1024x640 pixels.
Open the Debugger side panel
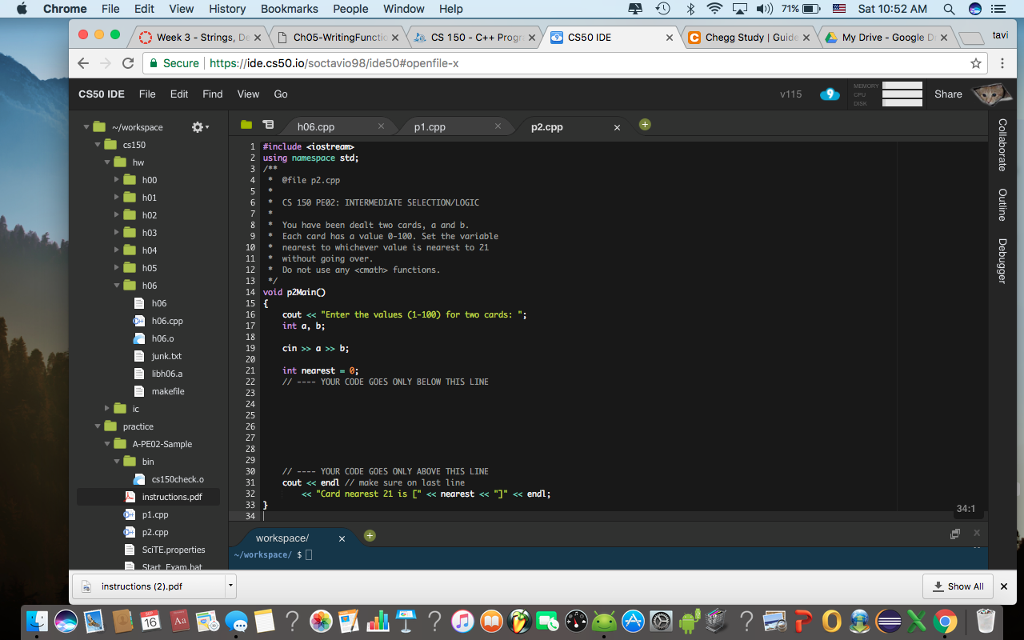1002,261
